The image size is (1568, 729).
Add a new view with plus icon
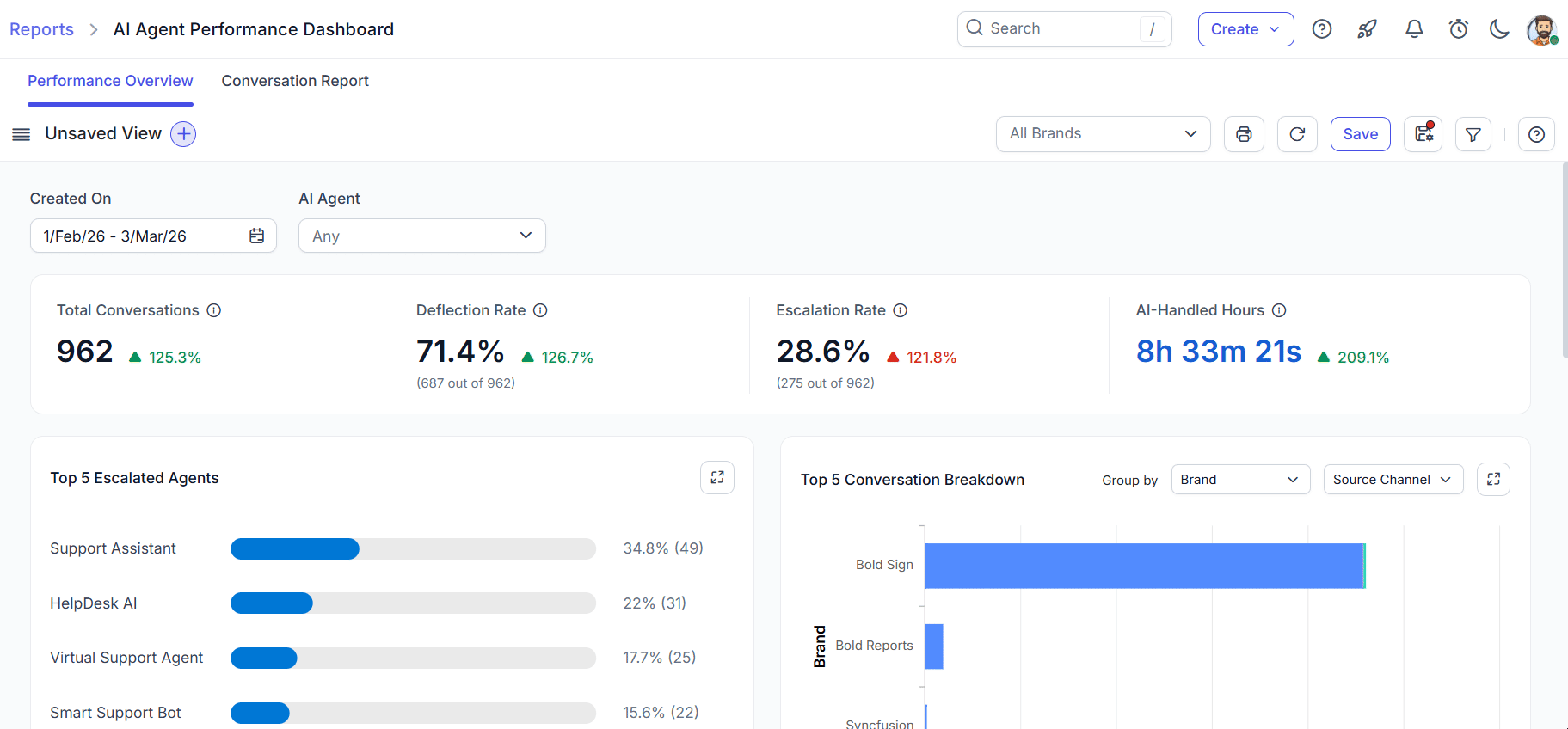183,134
